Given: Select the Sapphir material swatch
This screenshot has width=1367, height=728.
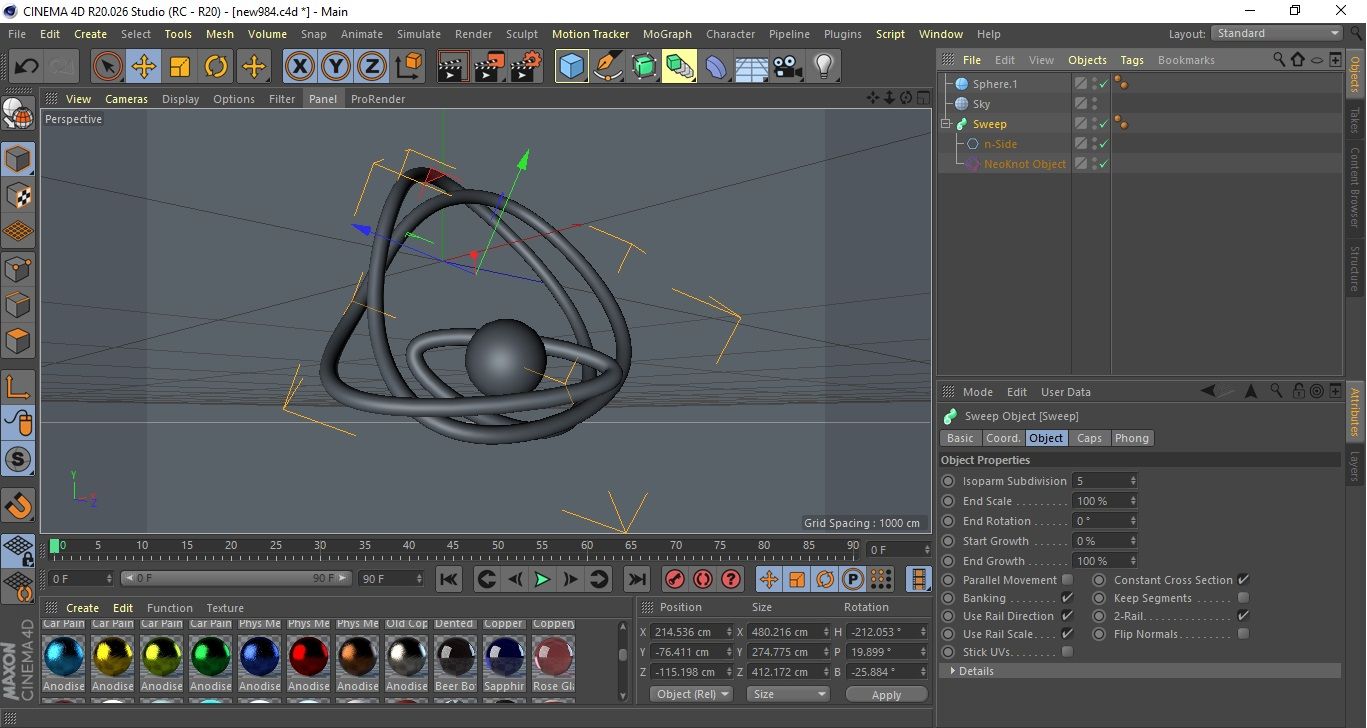Looking at the screenshot, I should pyautogui.click(x=504, y=656).
